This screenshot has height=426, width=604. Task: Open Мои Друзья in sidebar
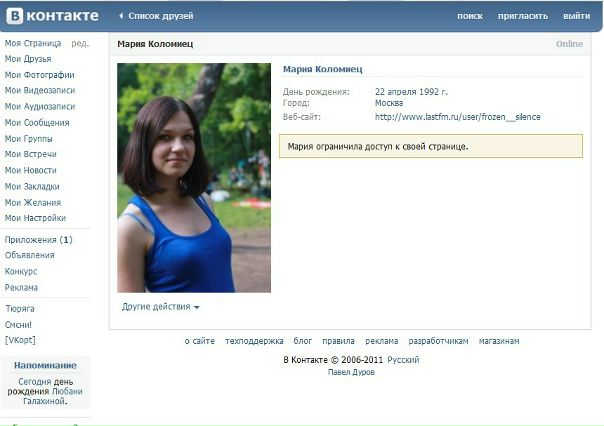point(28,59)
